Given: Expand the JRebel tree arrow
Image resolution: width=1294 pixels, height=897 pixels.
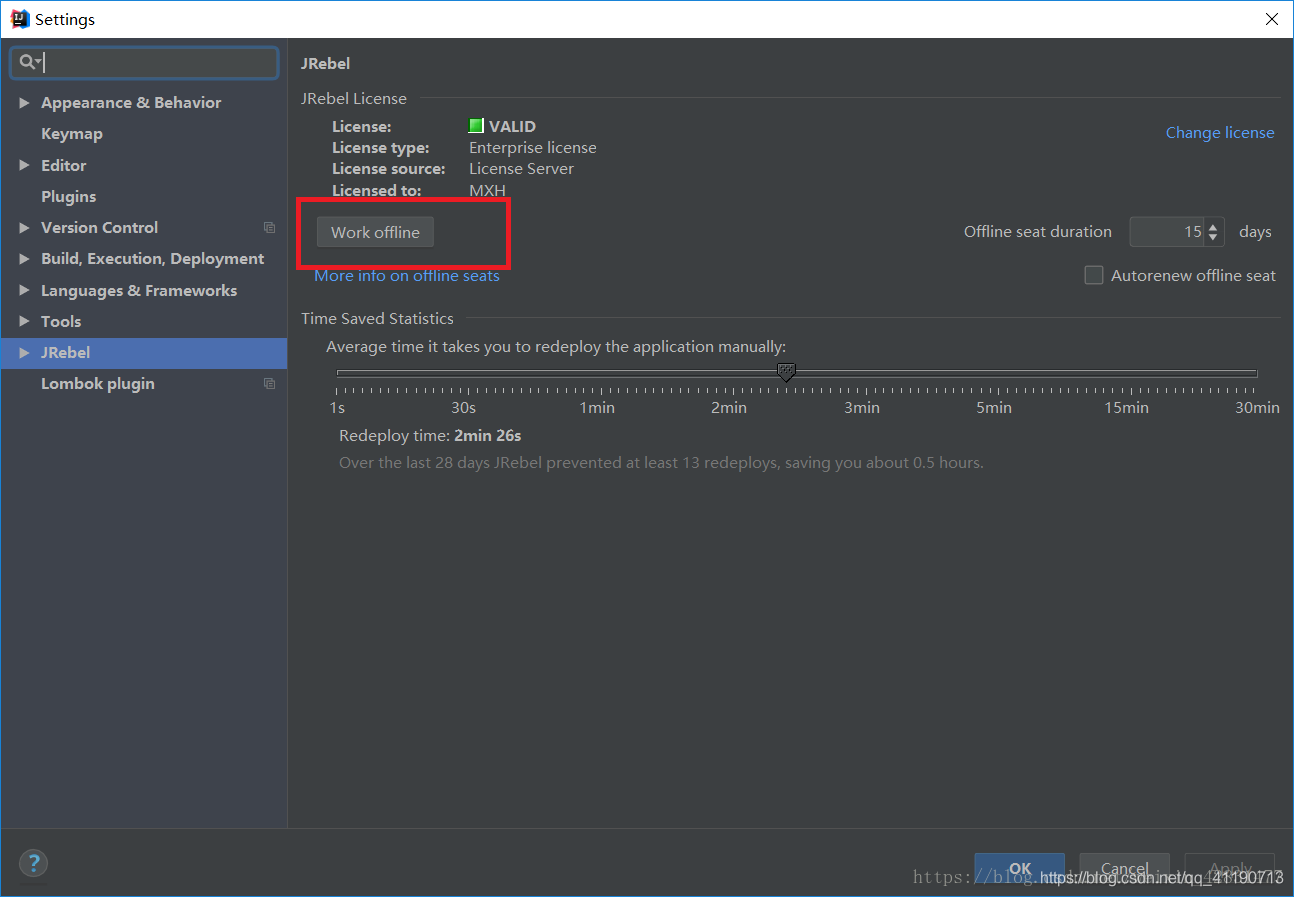Looking at the screenshot, I should (24, 353).
